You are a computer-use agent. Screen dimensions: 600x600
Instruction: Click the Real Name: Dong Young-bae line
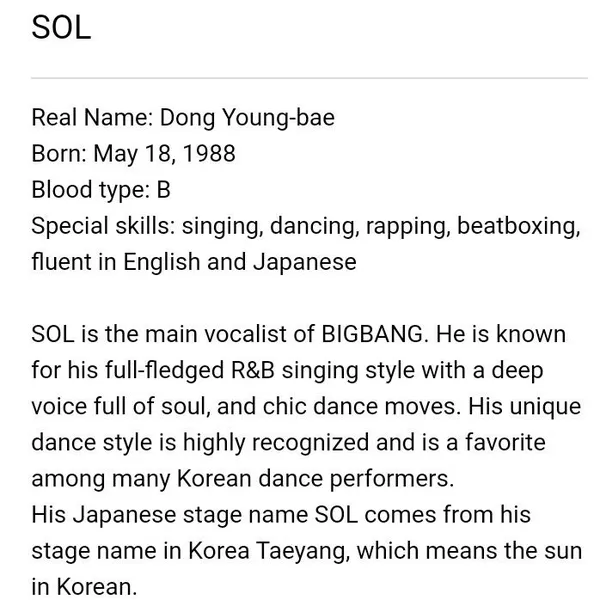[183, 117]
